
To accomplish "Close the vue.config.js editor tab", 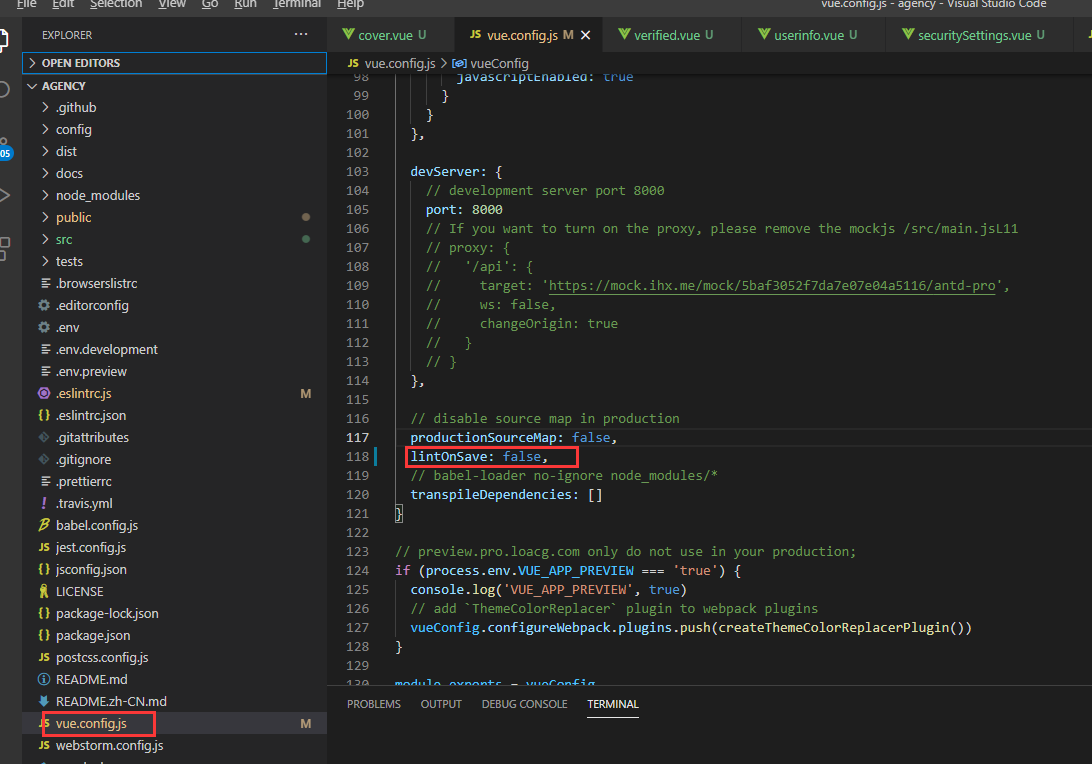I will [x=586, y=35].
